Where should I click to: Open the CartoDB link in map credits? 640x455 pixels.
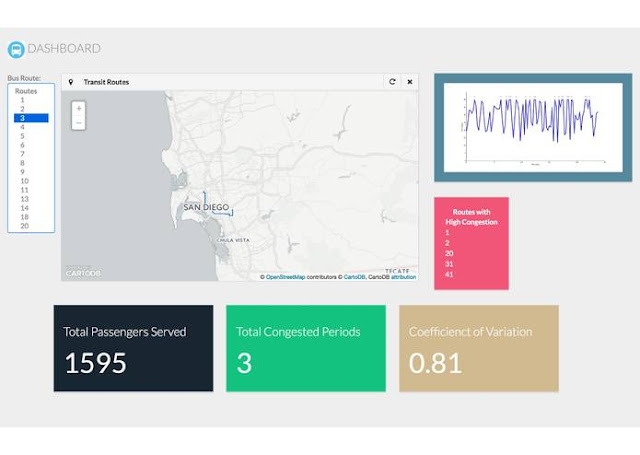click(354, 277)
